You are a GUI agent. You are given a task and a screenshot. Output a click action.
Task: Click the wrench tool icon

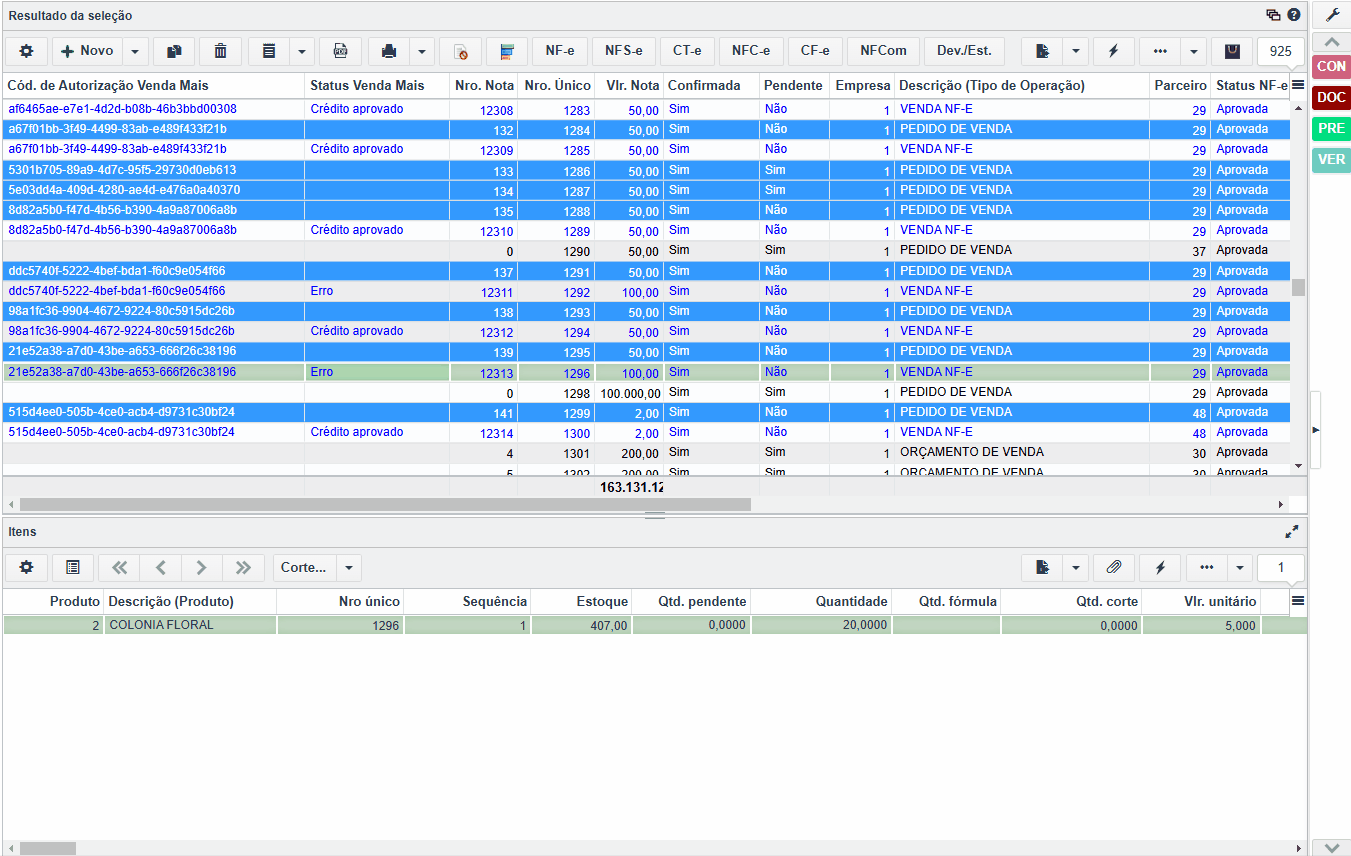pyautogui.click(x=1332, y=15)
